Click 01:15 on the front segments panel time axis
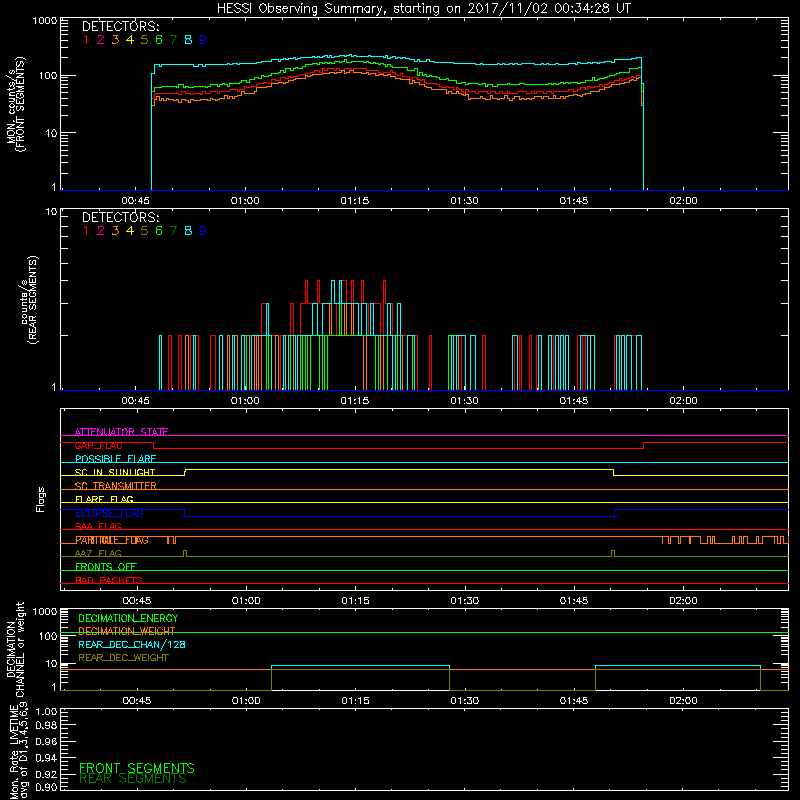 tap(355, 201)
